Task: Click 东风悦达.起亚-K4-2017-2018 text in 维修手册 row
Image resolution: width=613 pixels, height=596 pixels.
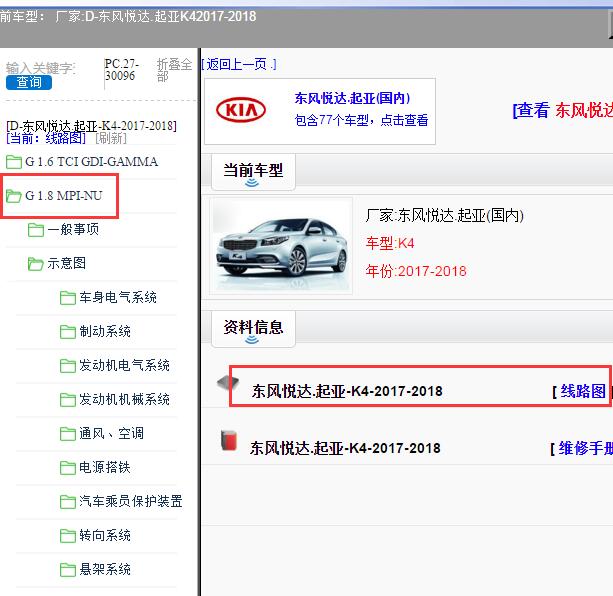Action: (x=345, y=448)
